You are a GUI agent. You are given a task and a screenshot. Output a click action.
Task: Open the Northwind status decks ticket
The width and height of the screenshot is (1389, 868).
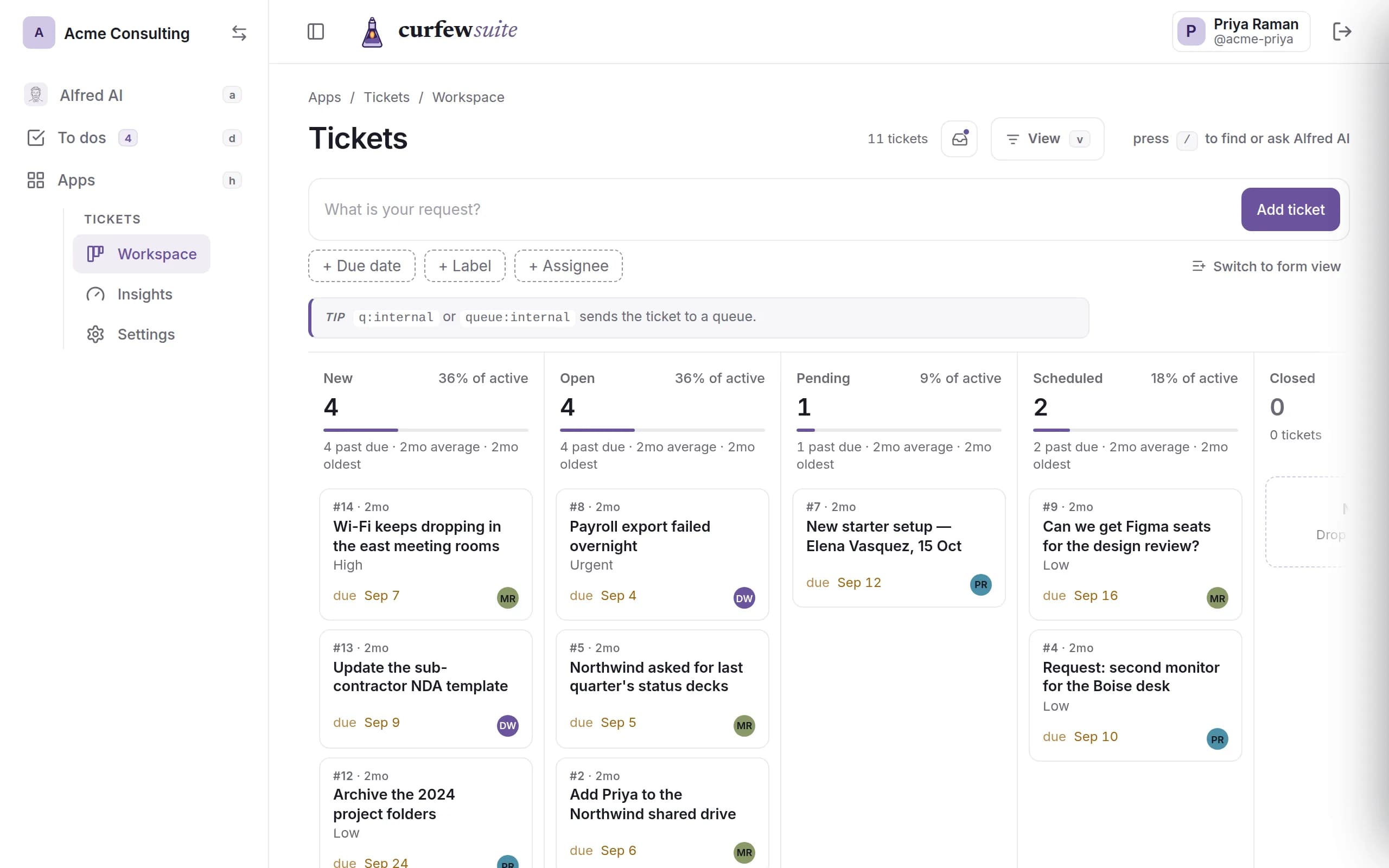662,689
